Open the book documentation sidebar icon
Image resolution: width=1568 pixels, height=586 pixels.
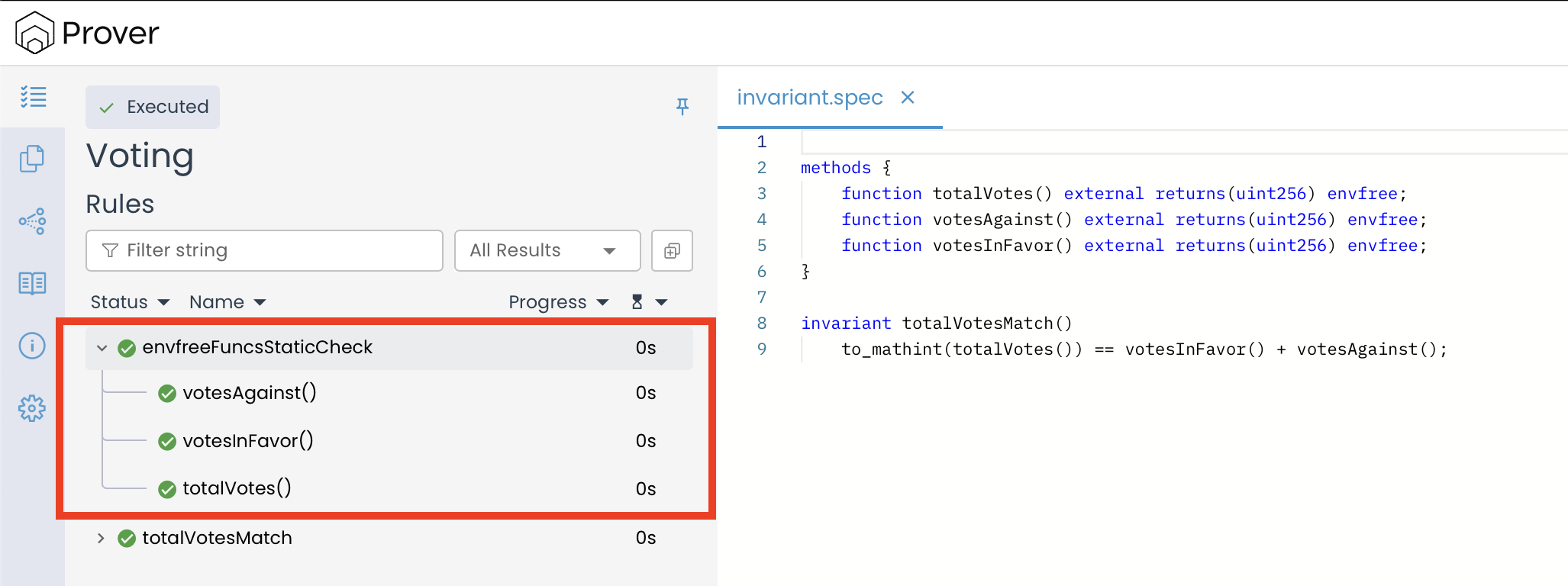tap(32, 284)
